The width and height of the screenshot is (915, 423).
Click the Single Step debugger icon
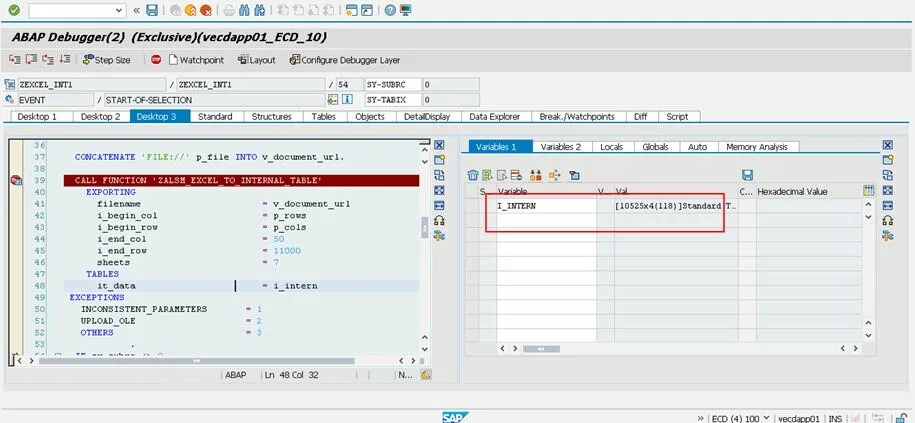point(15,60)
